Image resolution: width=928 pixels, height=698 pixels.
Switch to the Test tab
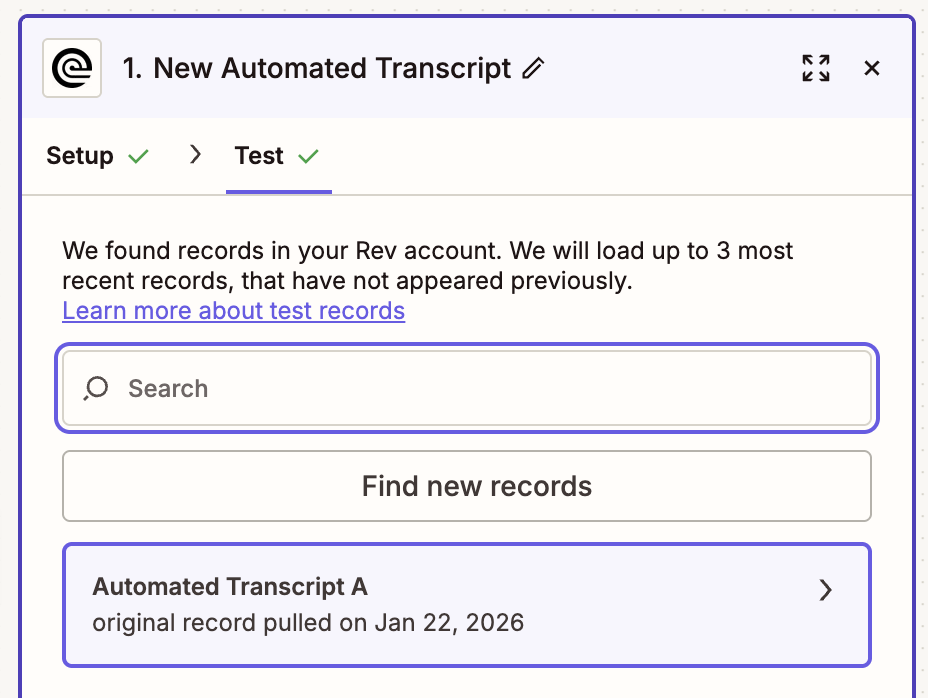(x=259, y=156)
